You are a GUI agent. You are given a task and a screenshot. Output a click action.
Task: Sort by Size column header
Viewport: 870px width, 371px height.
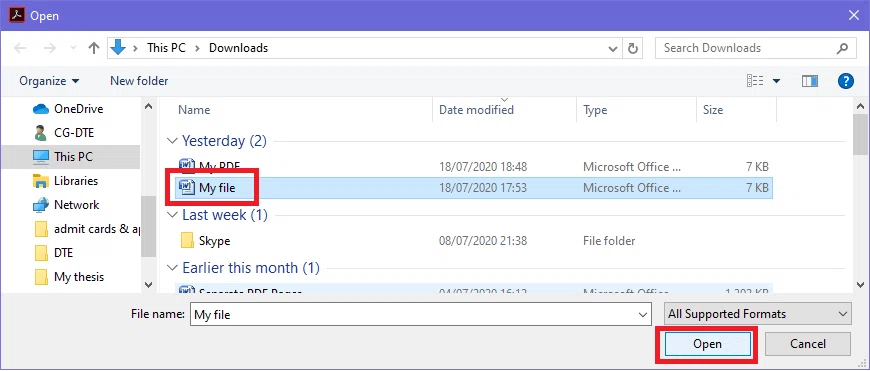(713, 110)
